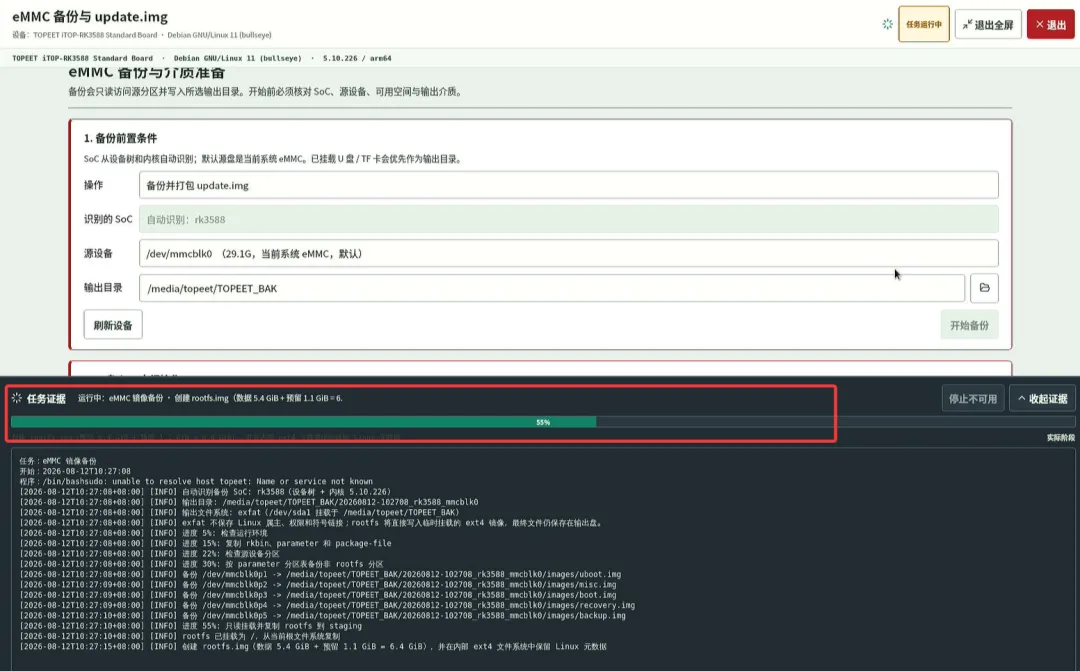Click the 任务证据 spinner icon
1080x671 pixels.
(17, 398)
